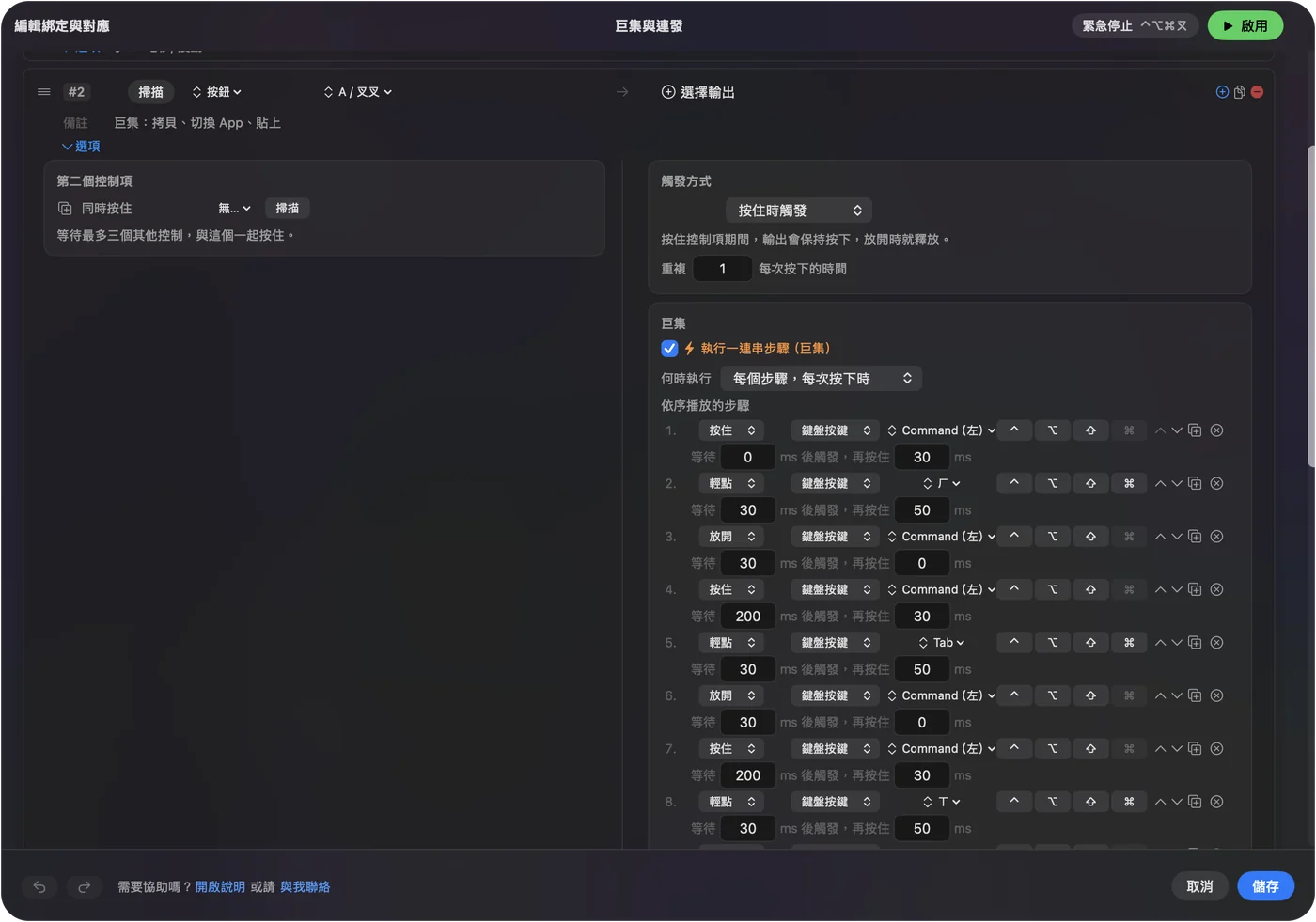Click the redo arrow in the bottom bar

click(84, 886)
